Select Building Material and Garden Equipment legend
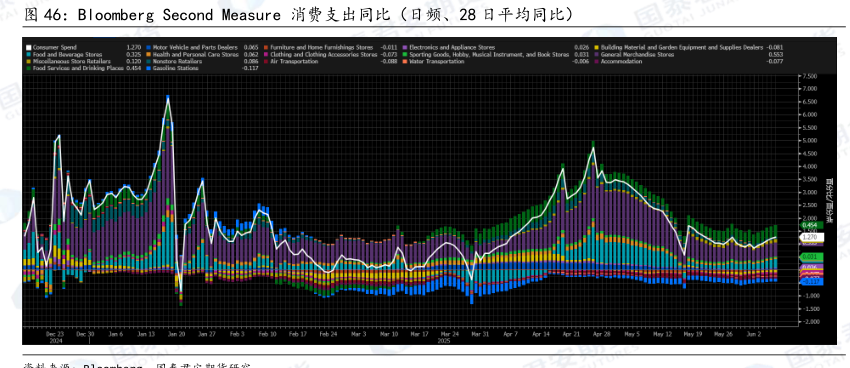This screenshot has height=368, width=850. click(x=681, y=48)
